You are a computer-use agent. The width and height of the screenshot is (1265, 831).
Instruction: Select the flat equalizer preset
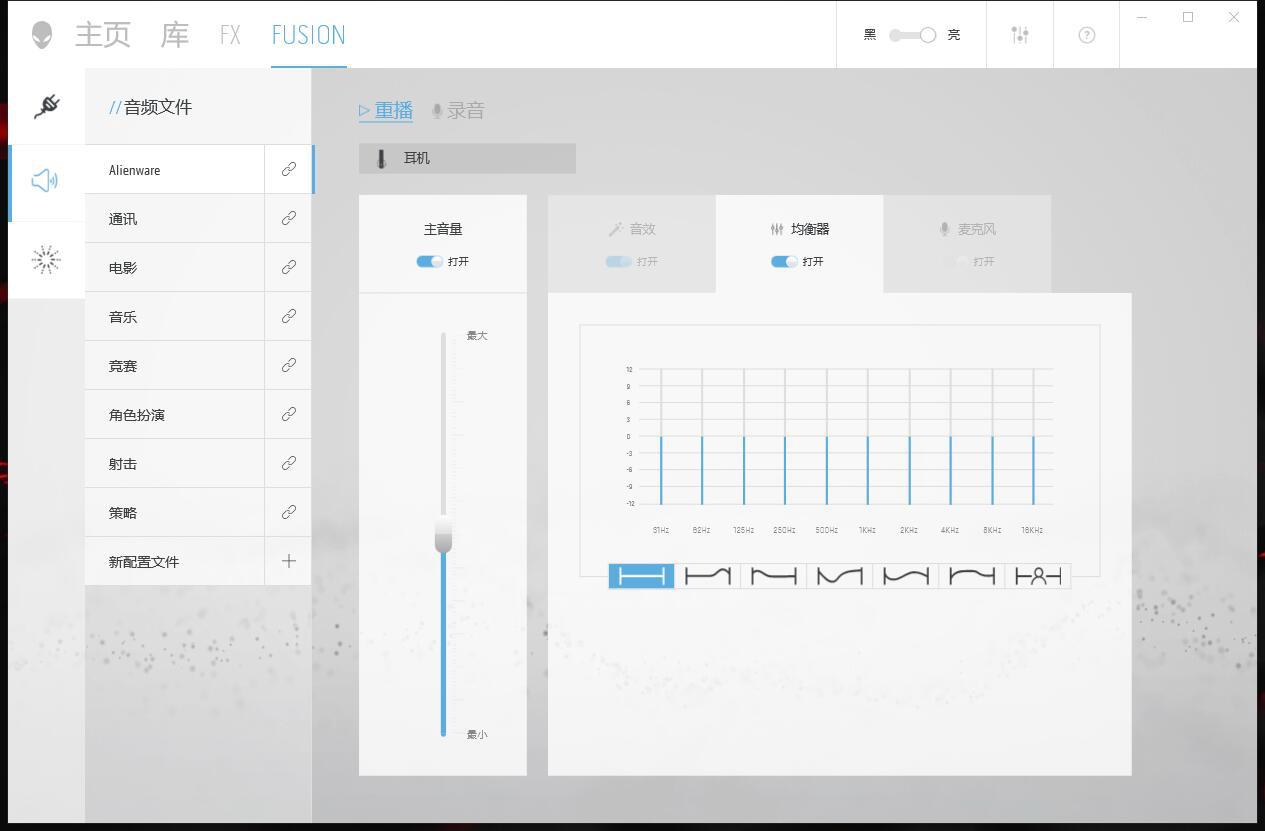click(x=641, y=576)
